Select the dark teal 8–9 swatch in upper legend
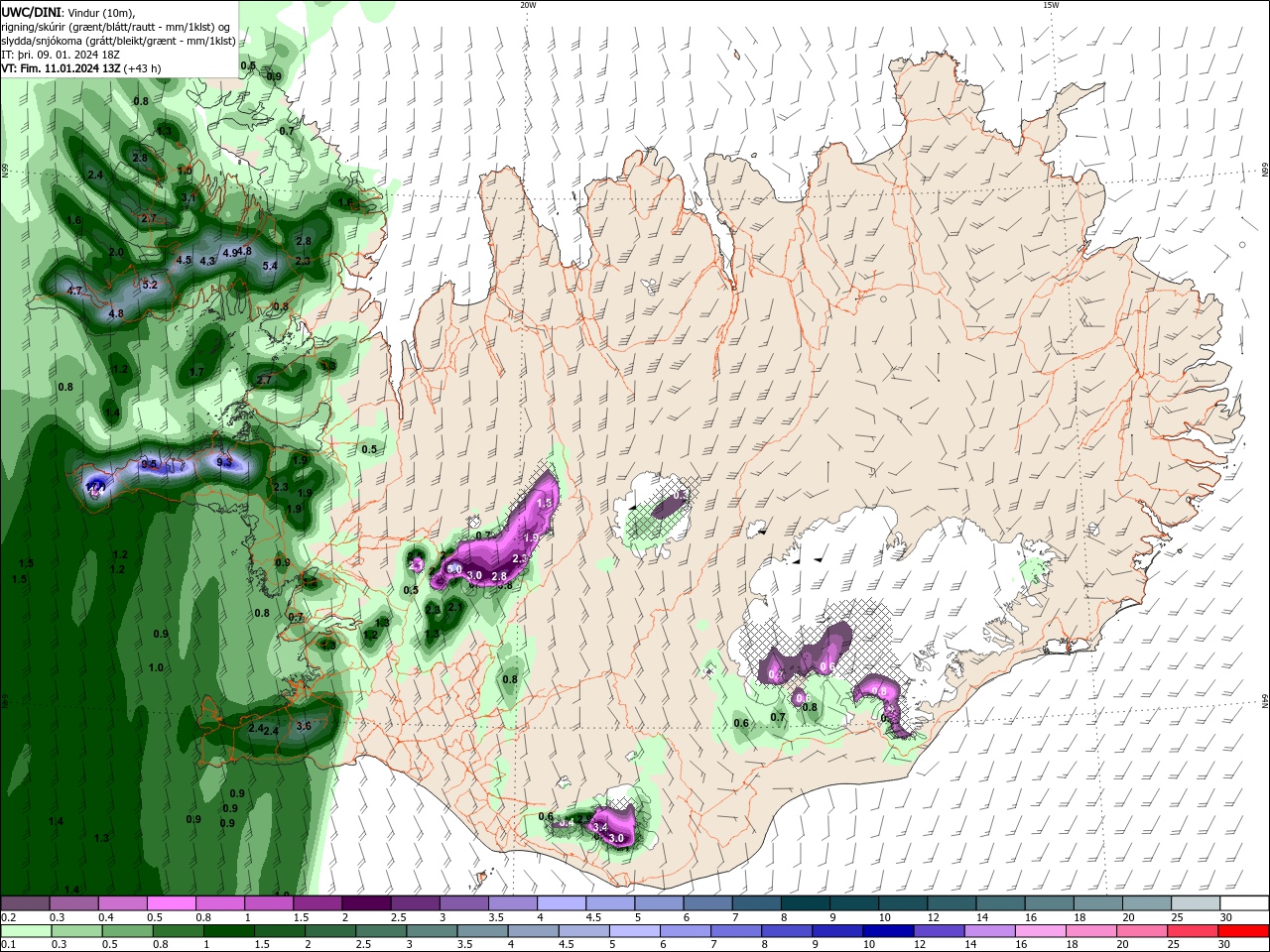Screen dimensions: 1270x952 point(806,903)
